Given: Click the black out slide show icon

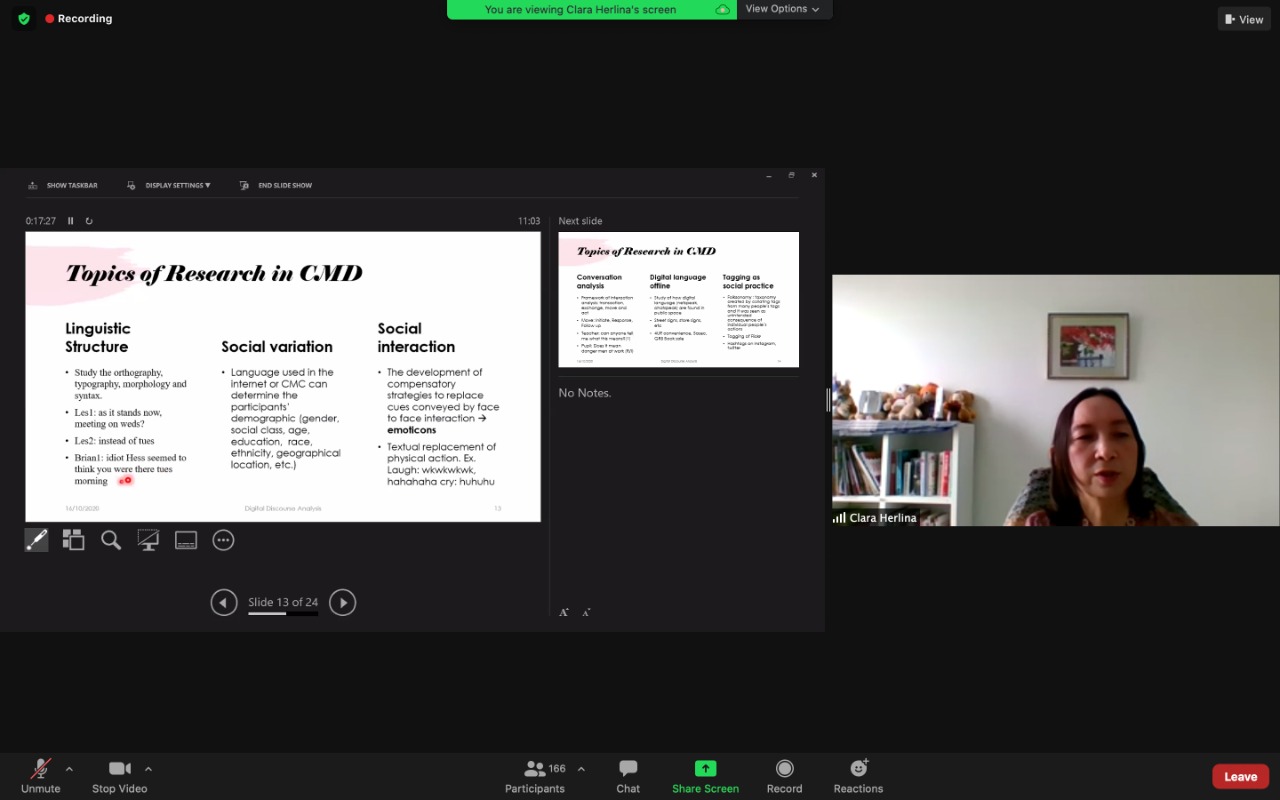Looking at the screenshot, I should (148, 540).
